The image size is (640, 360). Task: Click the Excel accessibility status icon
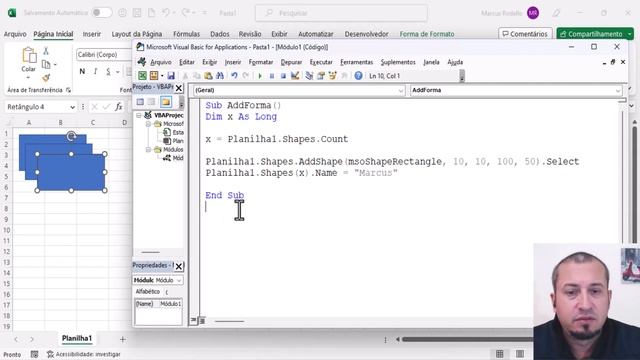tap(51, 354)
